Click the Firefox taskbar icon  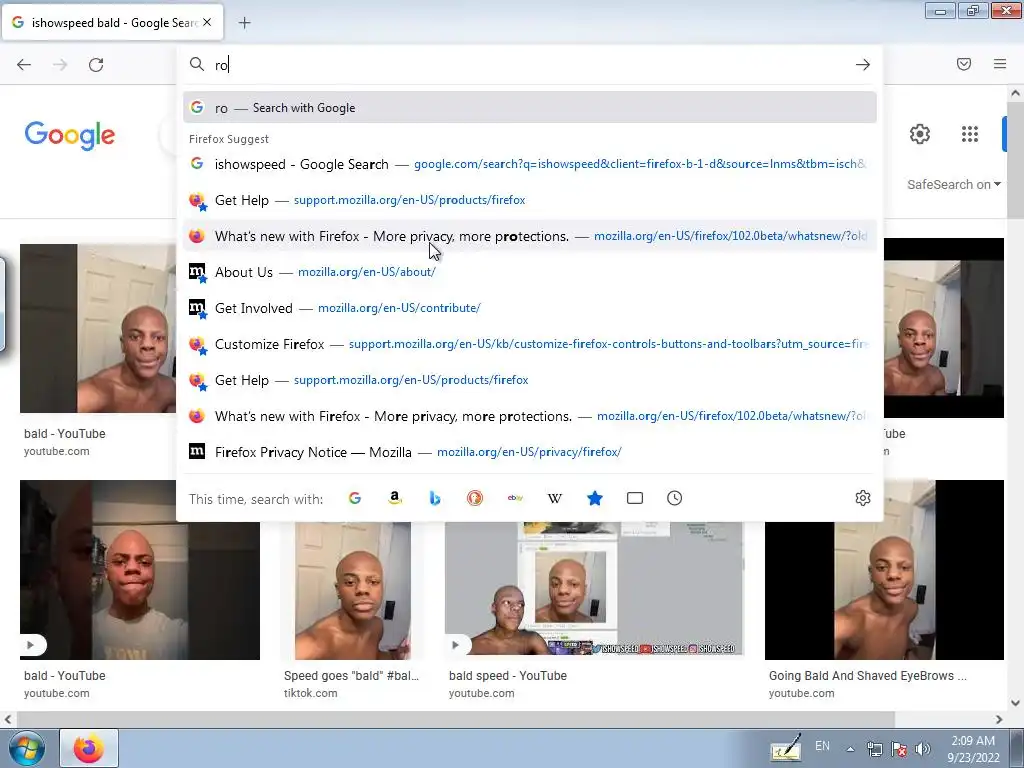(x=89, y=748)
